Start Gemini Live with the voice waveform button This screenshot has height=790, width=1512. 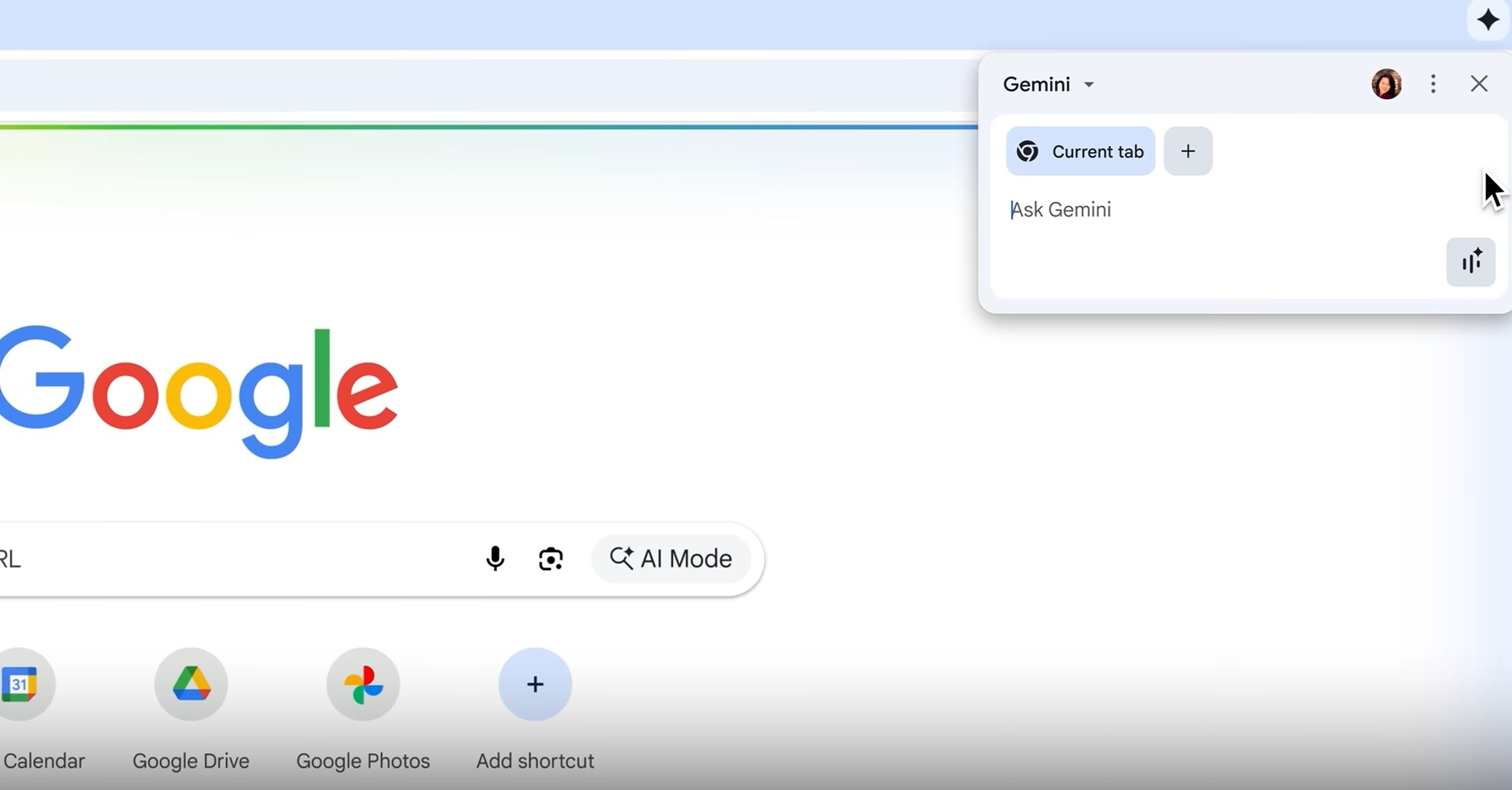[x=1471, y=262]
